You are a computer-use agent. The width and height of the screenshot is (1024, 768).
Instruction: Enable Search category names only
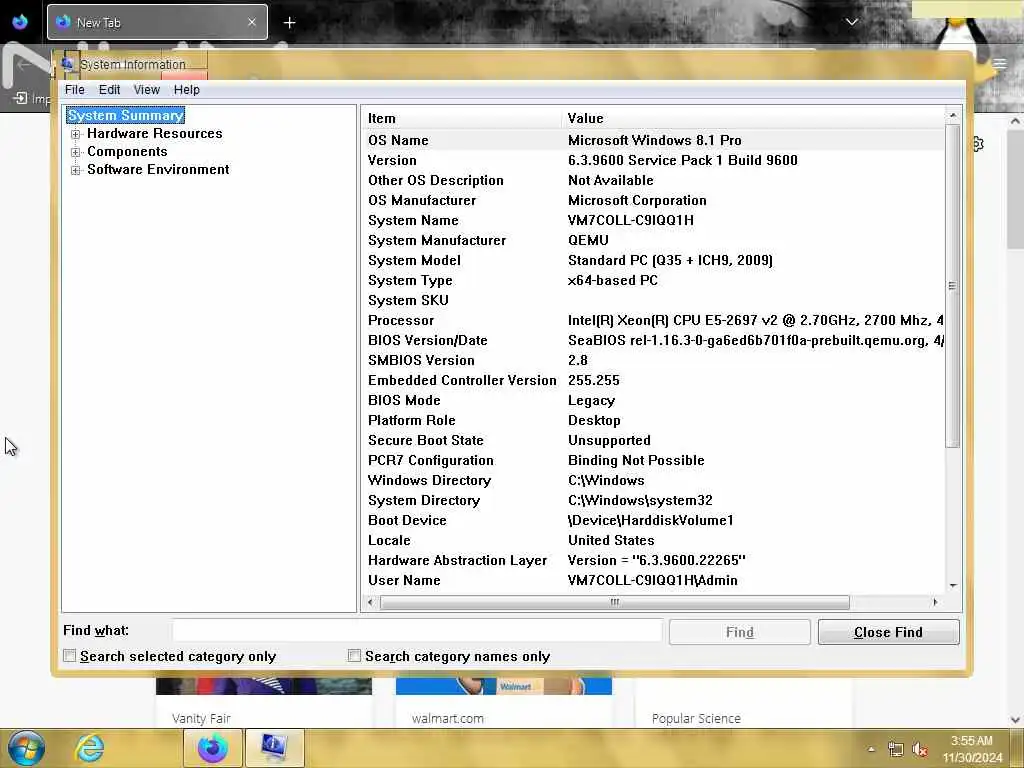[x=354, y=656]
